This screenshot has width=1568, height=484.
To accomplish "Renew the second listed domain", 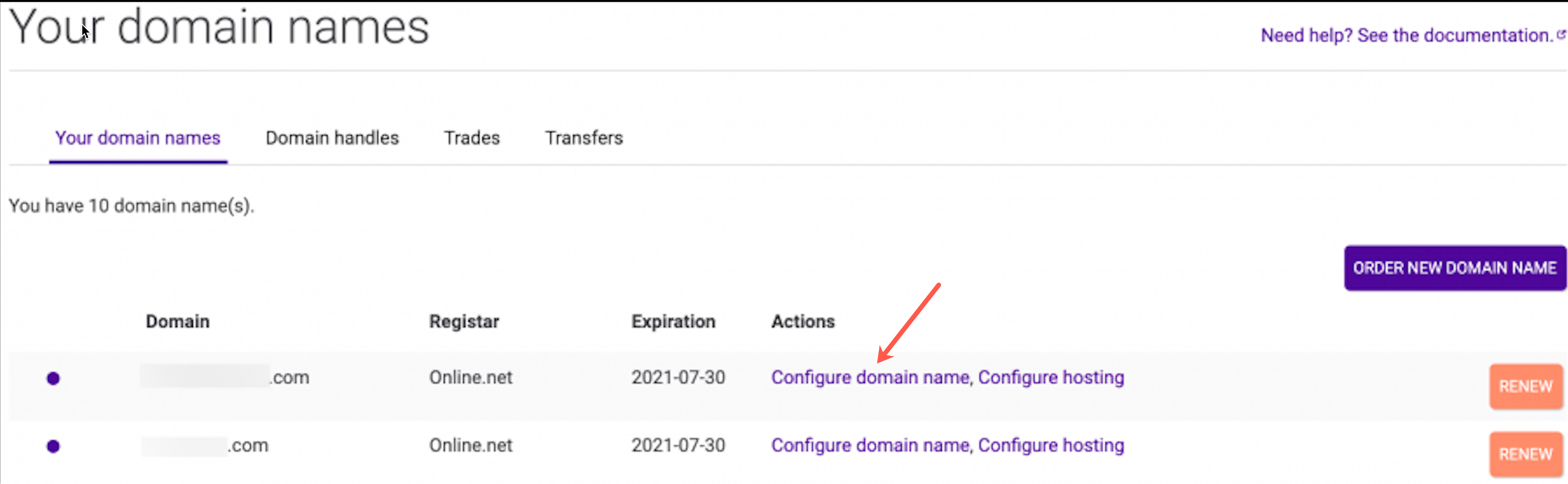I will (1525, 454).
